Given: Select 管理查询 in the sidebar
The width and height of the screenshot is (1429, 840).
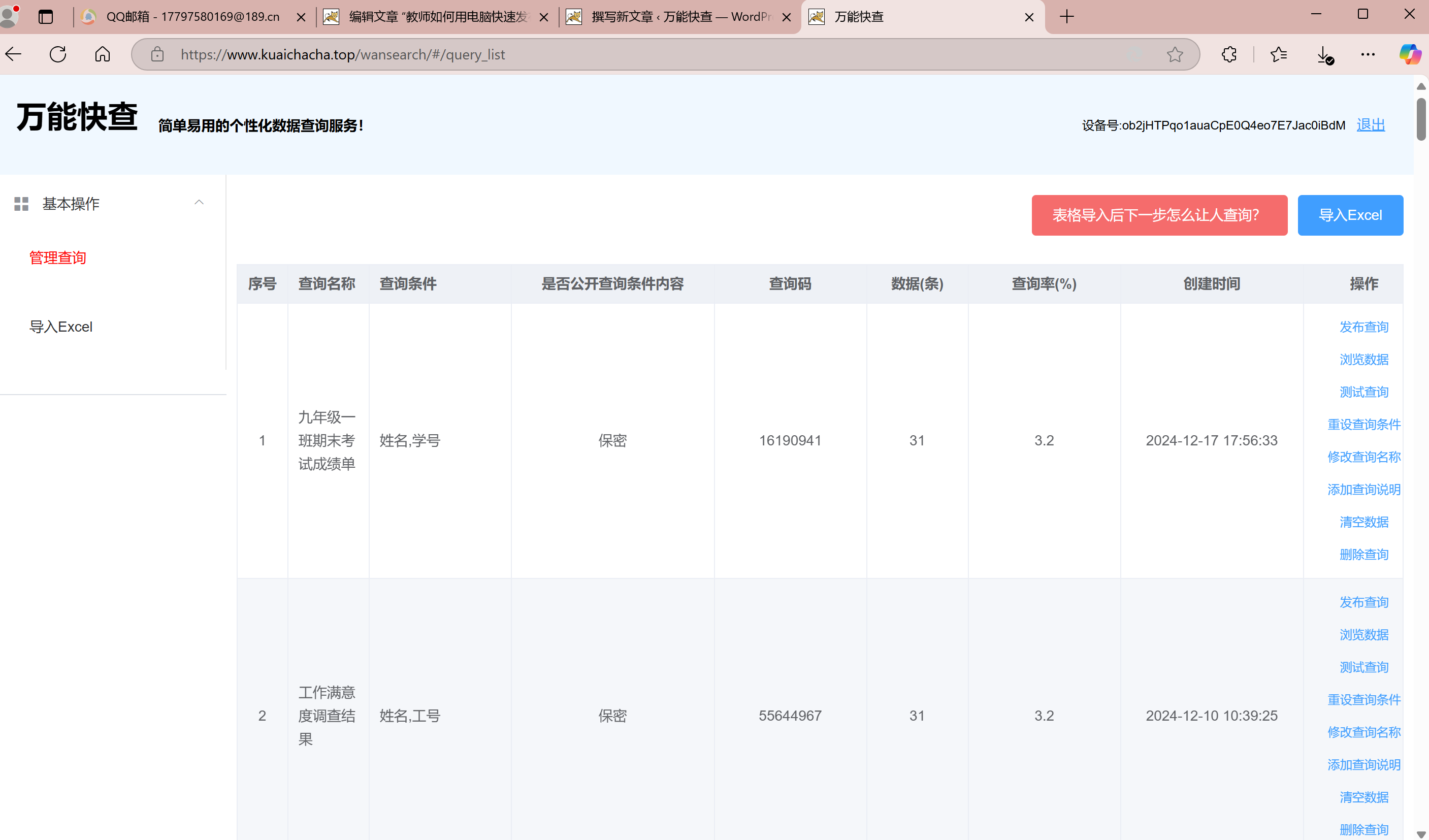Looking at the screenshot, I should coord(57,258).
